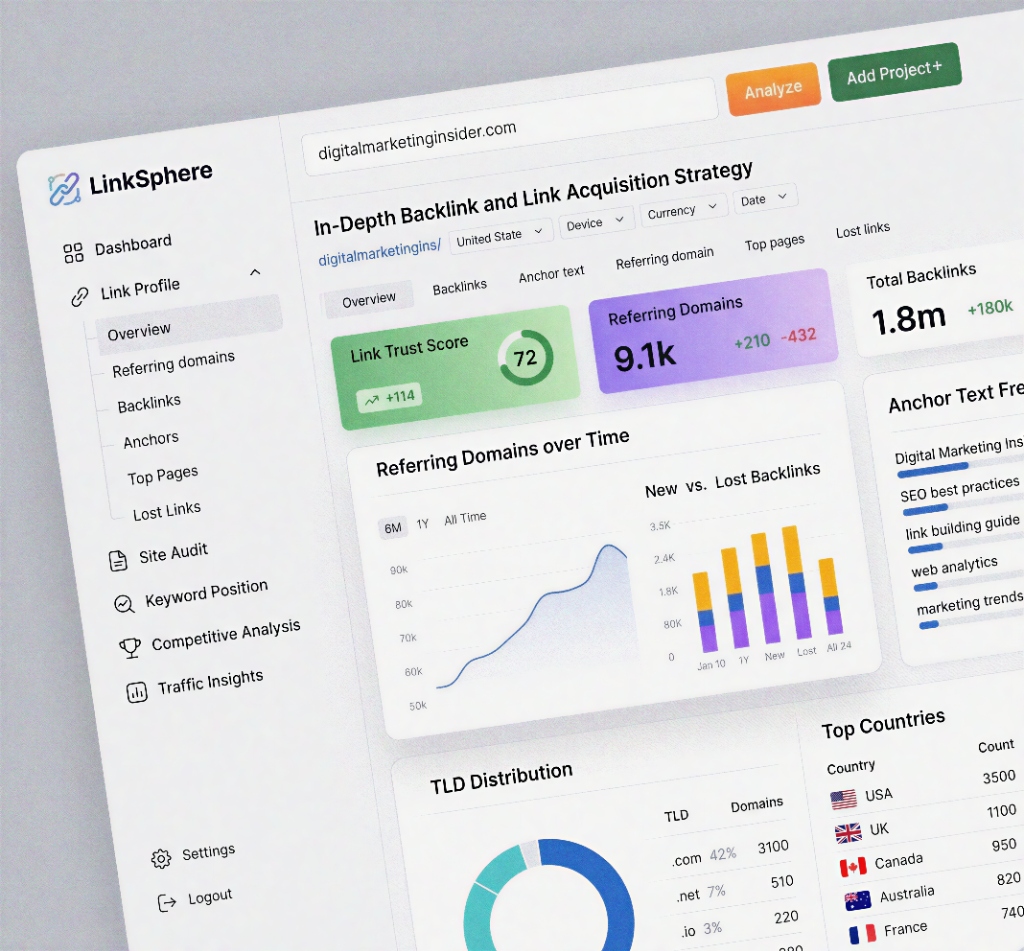
Task: Click the Keyword Position chart icon
Action: point(124,604)
